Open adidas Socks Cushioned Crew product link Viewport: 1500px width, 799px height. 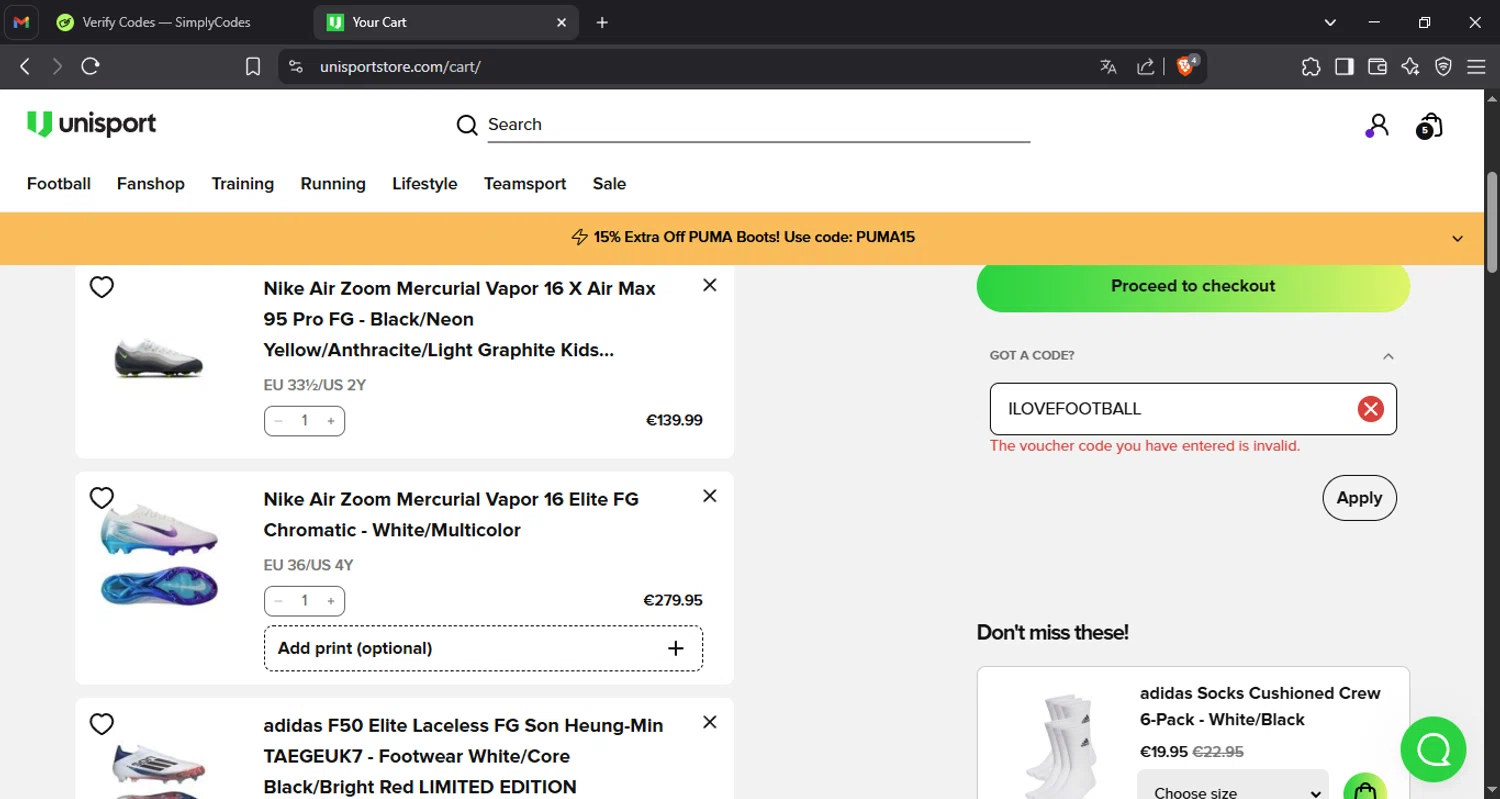pos(1260,706)
